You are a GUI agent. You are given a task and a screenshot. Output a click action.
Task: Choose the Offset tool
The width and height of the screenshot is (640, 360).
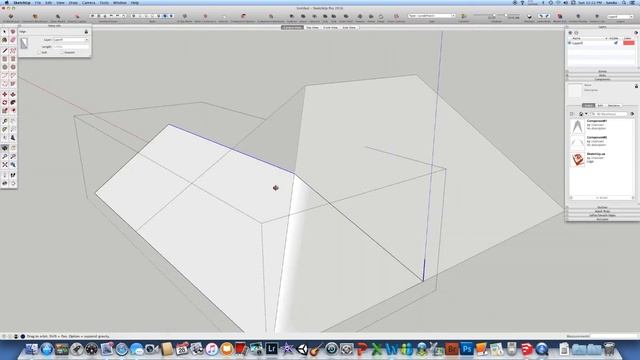point(13,111)
